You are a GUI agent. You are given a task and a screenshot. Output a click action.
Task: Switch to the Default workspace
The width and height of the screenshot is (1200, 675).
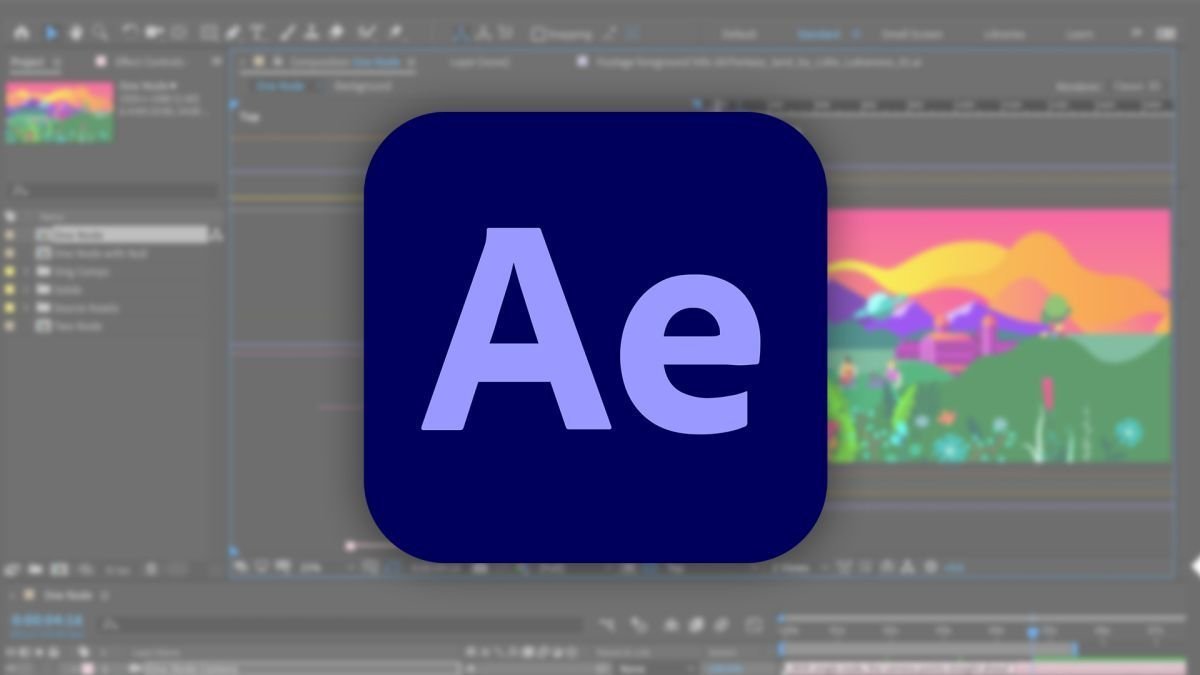click(x=739, y=34)
